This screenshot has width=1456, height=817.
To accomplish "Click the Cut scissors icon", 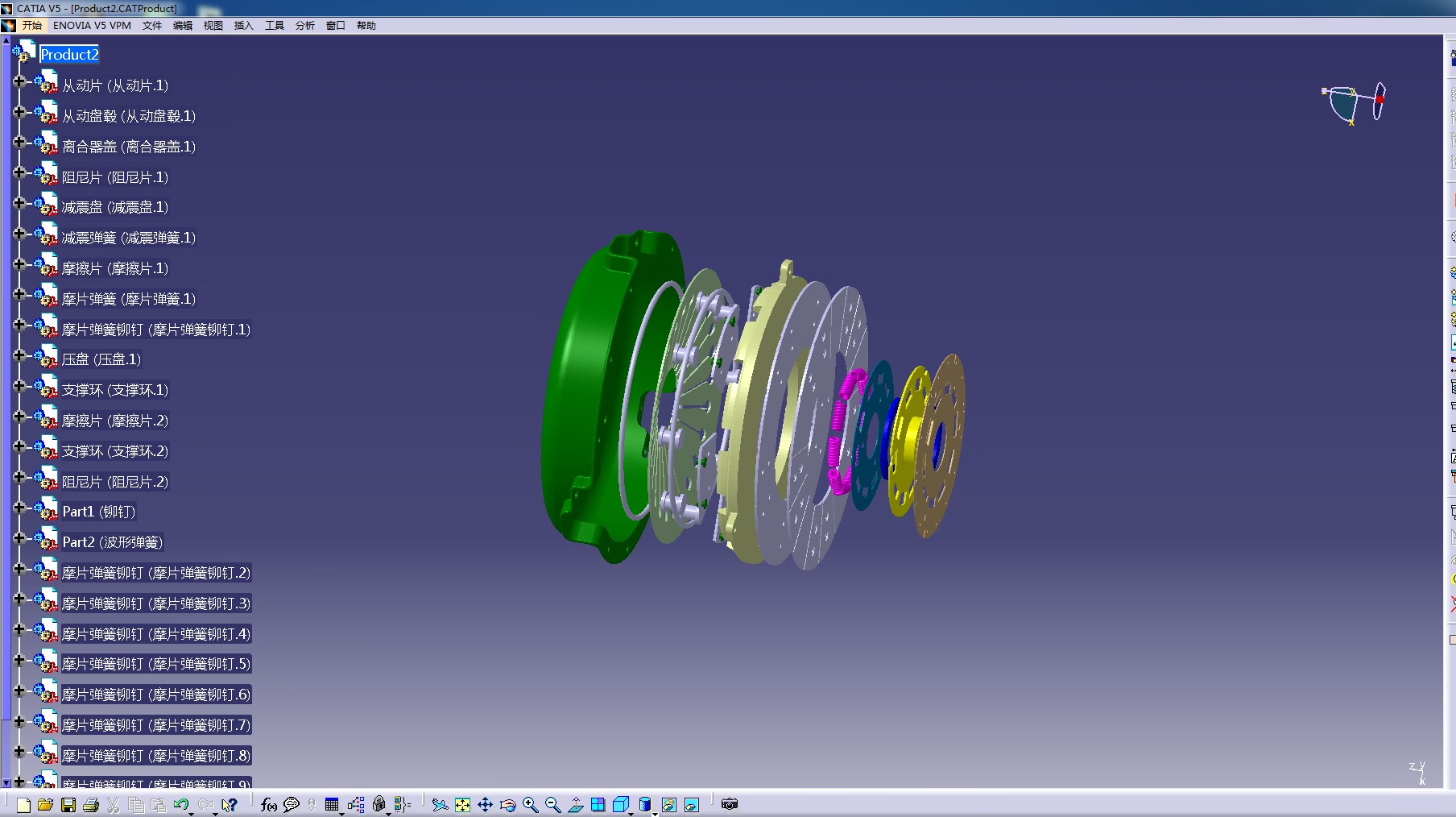I will [x=113, y=804].
